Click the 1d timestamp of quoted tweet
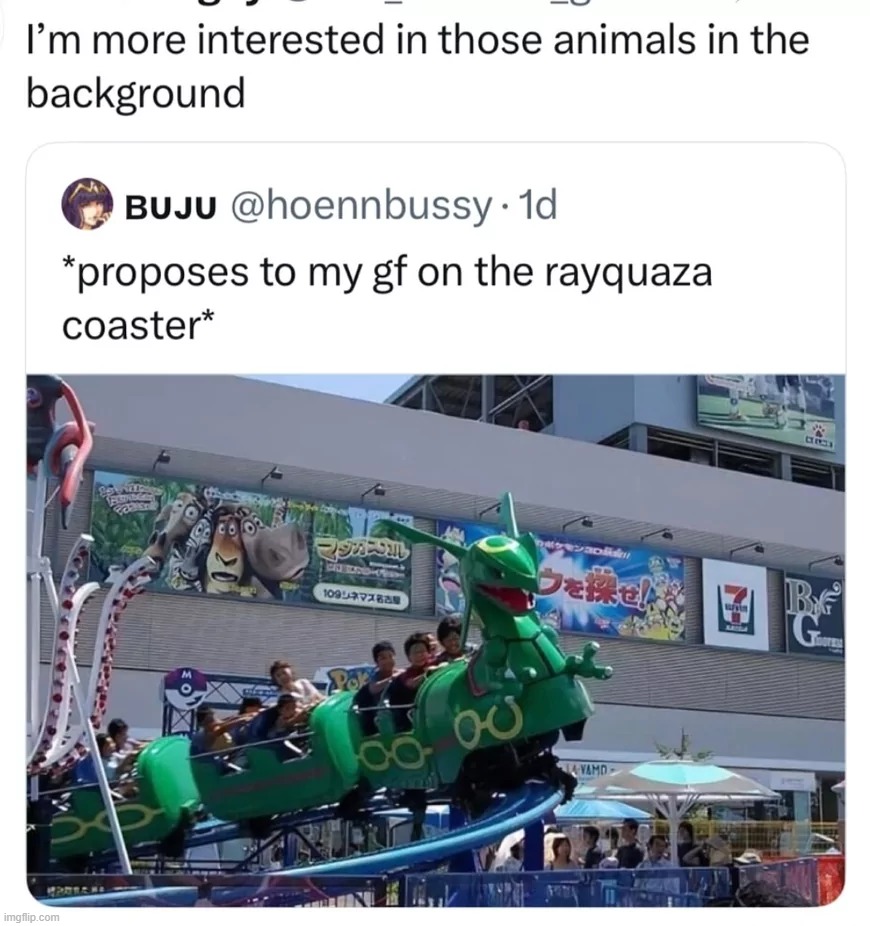Image resolution: width=870 pixels, height=926 pixels. coord(536,205)
